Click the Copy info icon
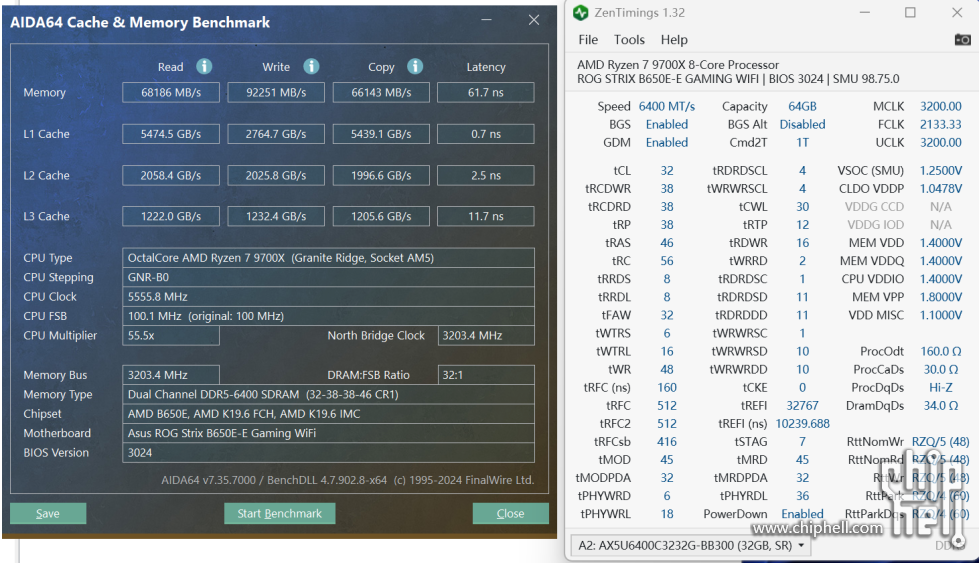Viewport: 979px width, 563px height. pos(415,66)
